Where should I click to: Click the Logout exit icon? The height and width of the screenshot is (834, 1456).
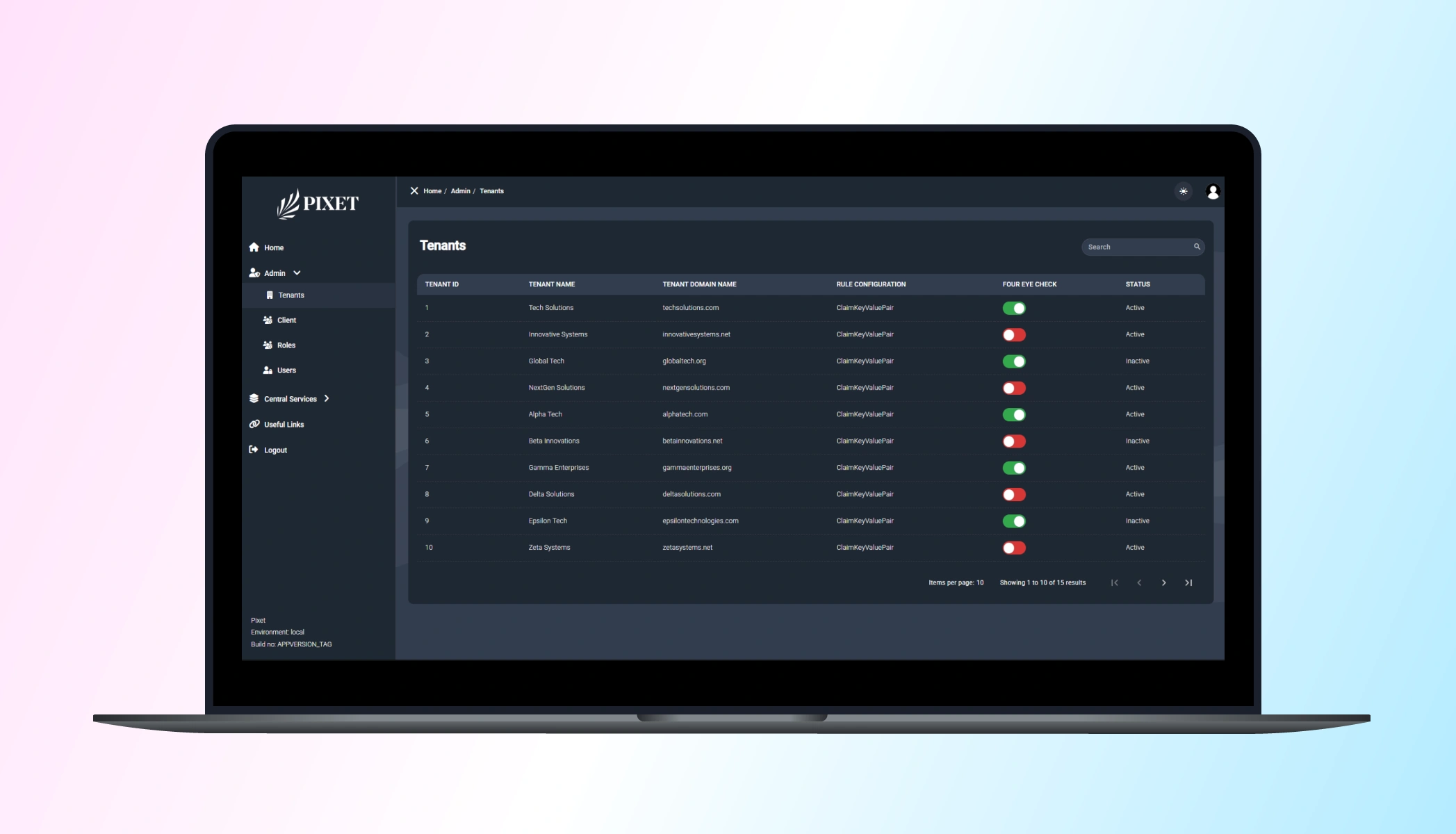tap(254, 450)
